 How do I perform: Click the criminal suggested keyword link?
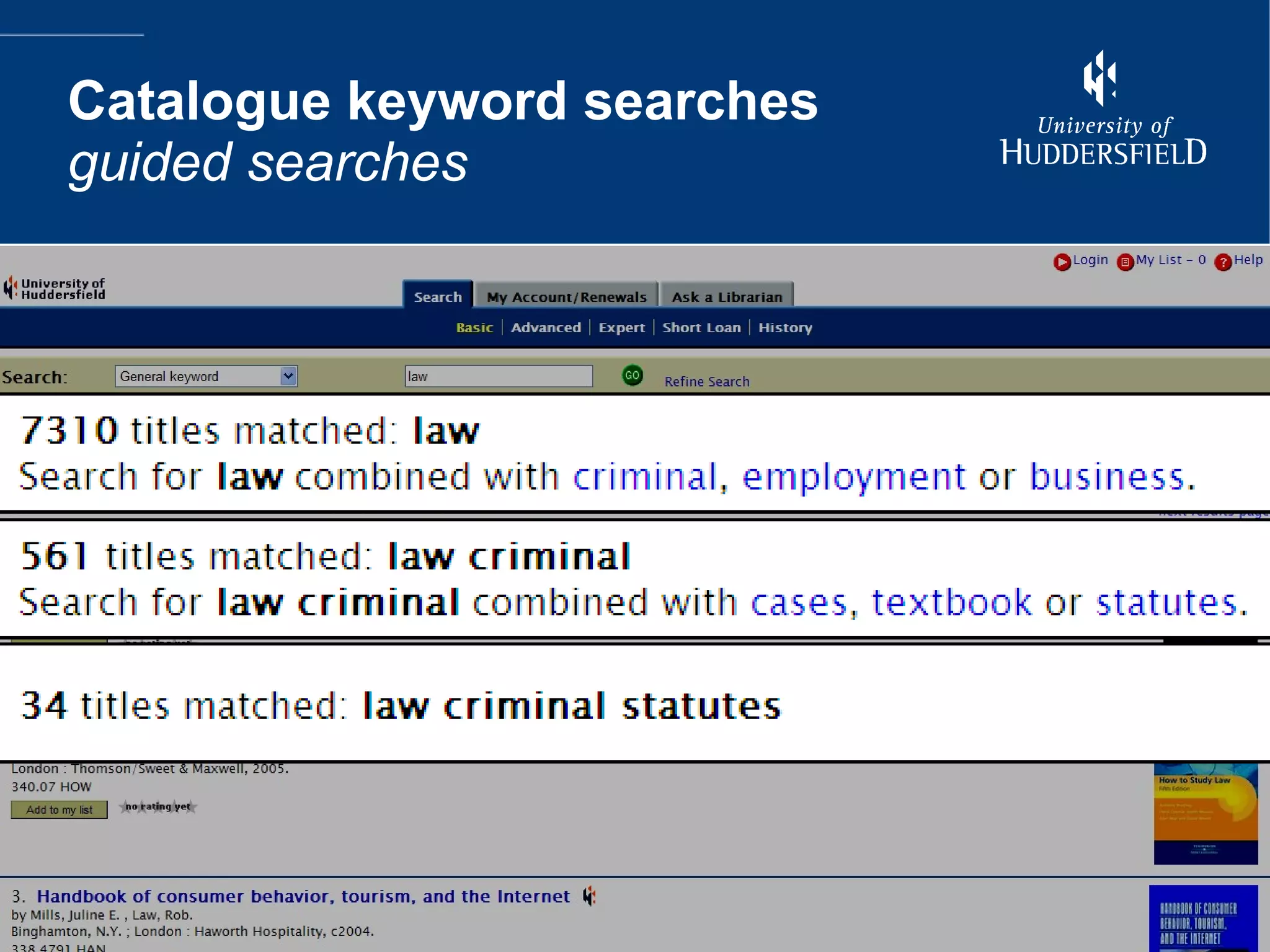645,477
